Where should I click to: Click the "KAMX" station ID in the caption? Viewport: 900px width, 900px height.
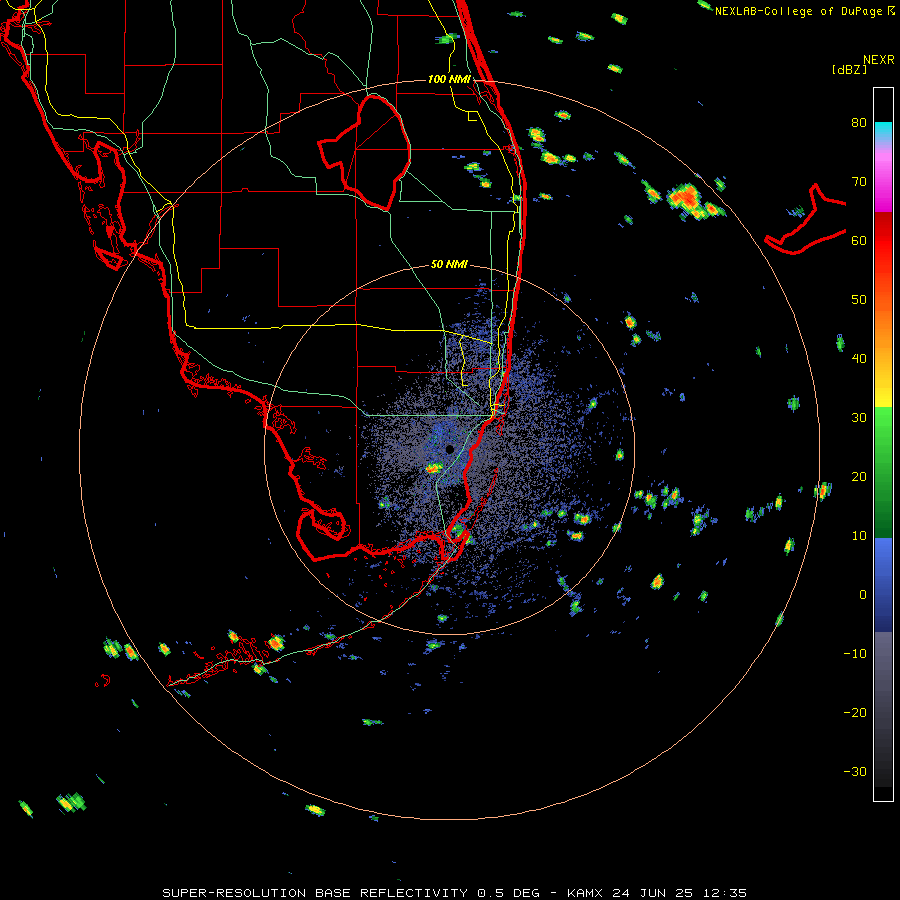click(586, 893)
